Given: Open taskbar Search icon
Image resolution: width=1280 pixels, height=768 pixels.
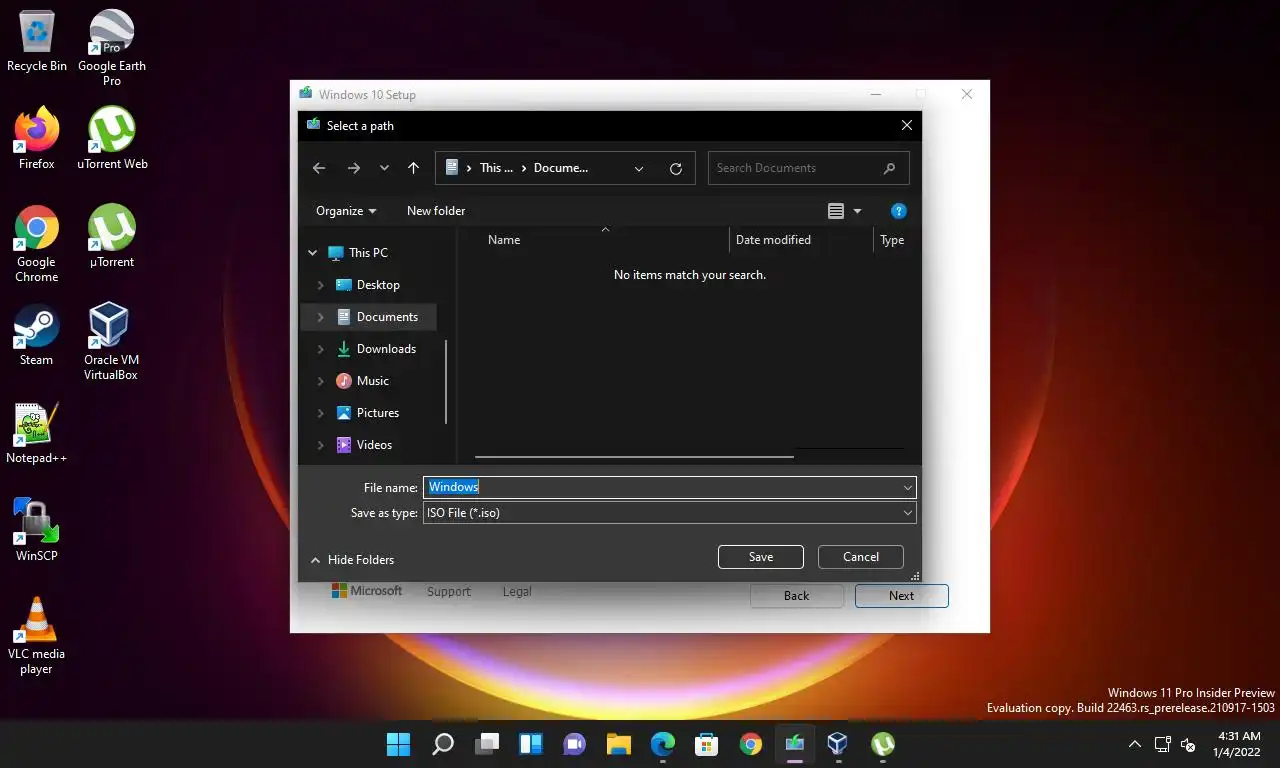Looking at the screenshot, I should pyautogui.click(x=442, y=744).
